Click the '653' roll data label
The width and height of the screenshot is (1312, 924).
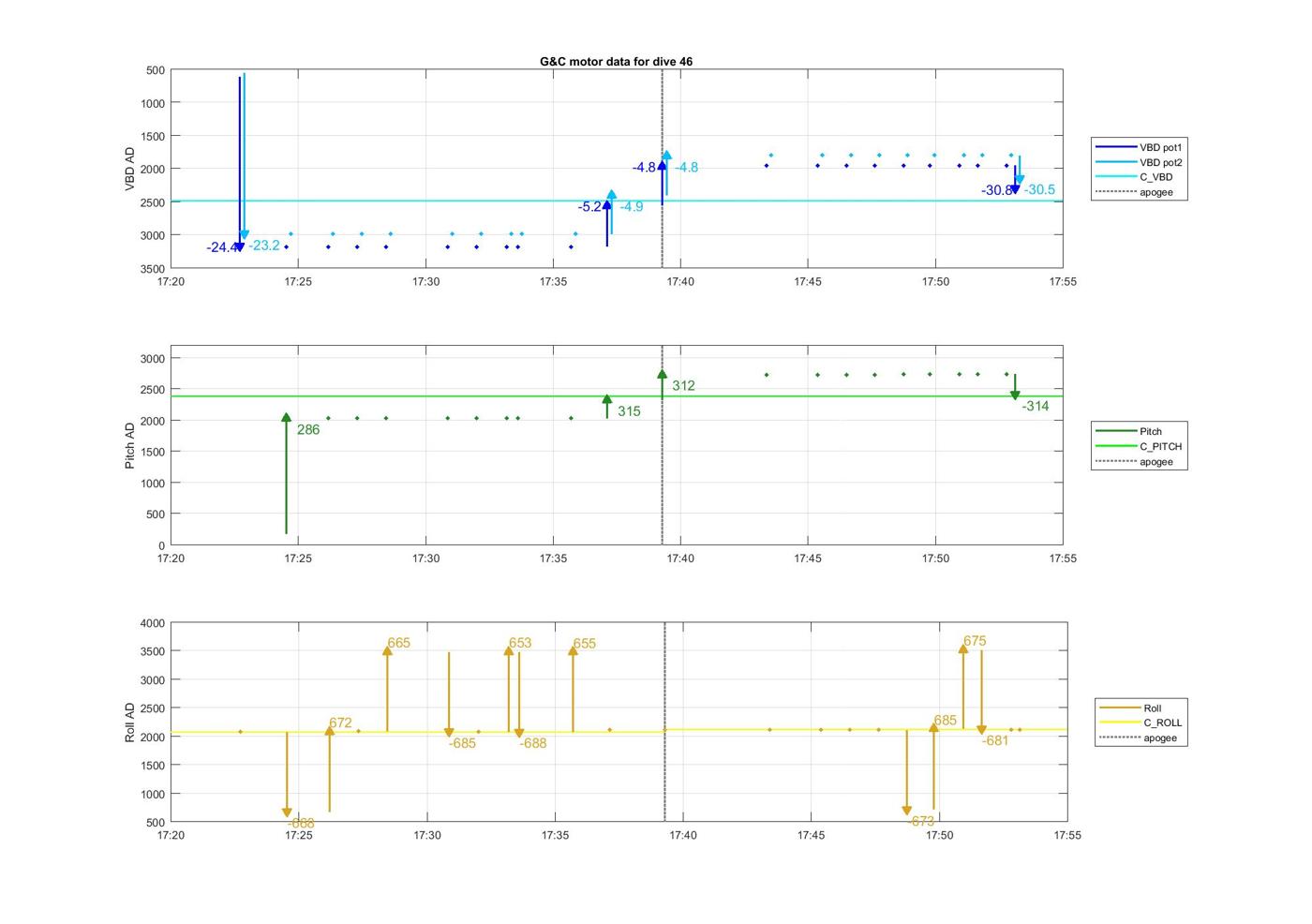pos(520,643)
